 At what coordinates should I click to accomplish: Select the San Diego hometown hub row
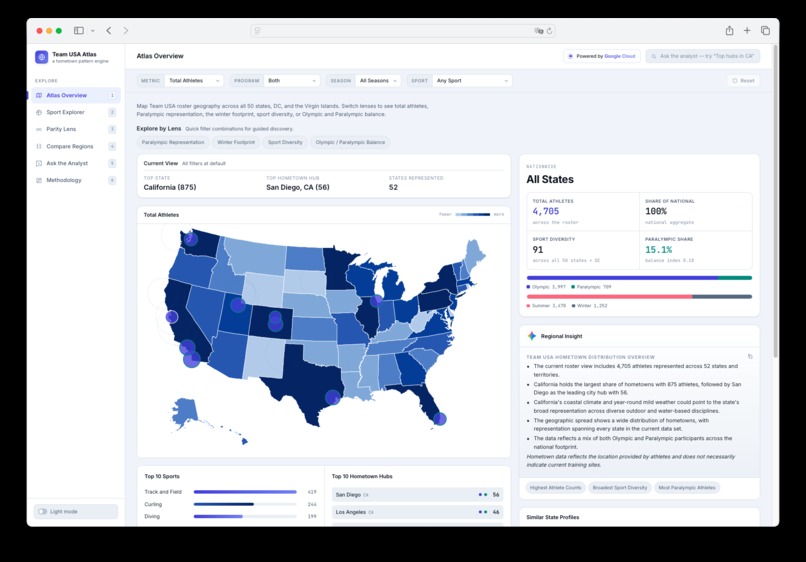click(417, 495)
